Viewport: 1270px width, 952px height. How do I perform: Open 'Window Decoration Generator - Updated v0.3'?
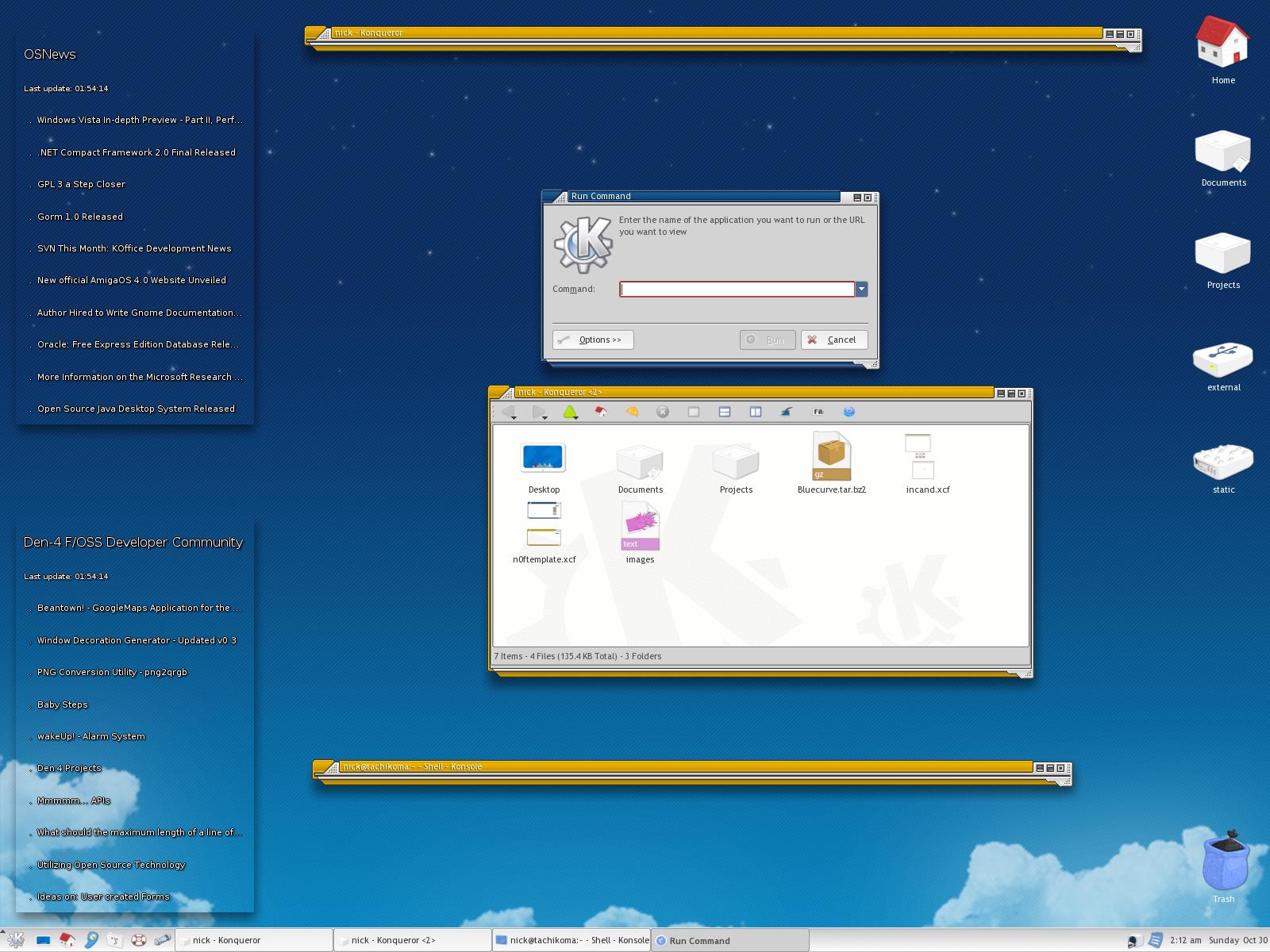pos(137,640)
